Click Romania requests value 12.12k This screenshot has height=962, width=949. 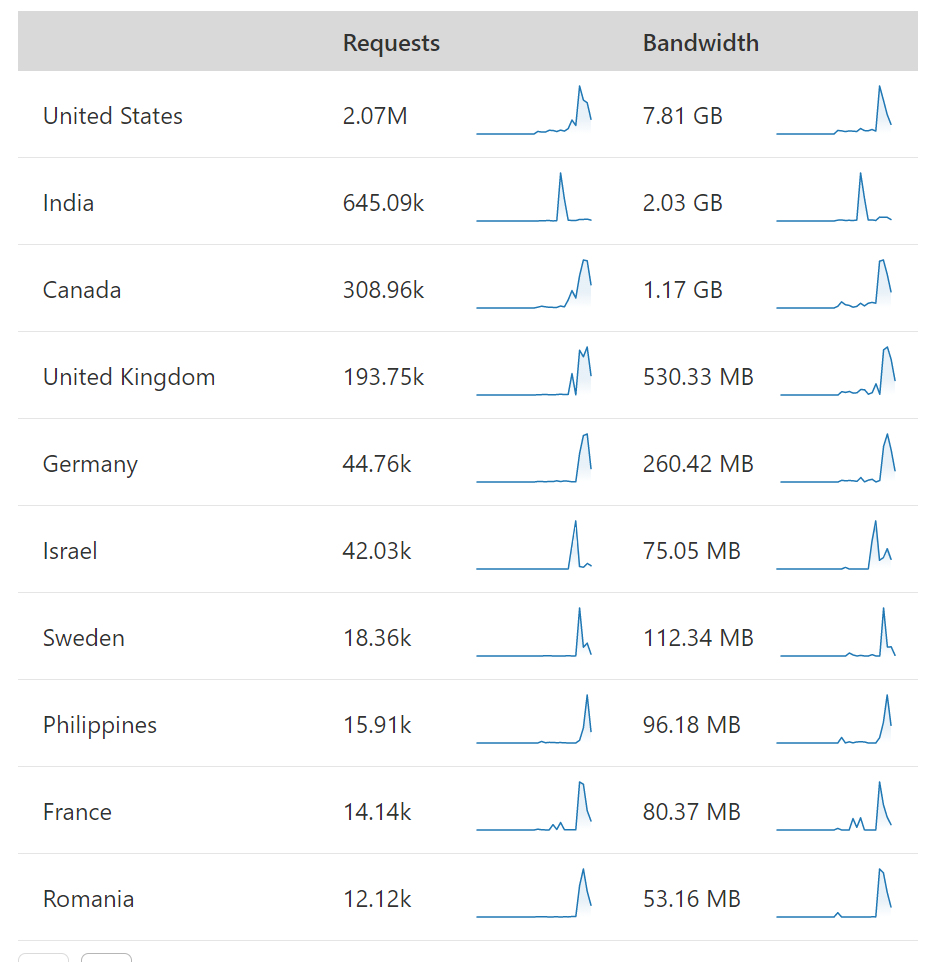coord(377,899)
